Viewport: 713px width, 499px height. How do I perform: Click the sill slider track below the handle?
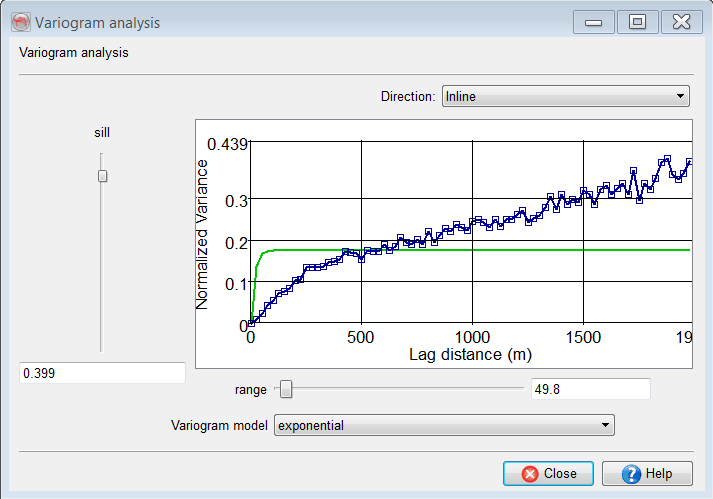tap(101, 270)
